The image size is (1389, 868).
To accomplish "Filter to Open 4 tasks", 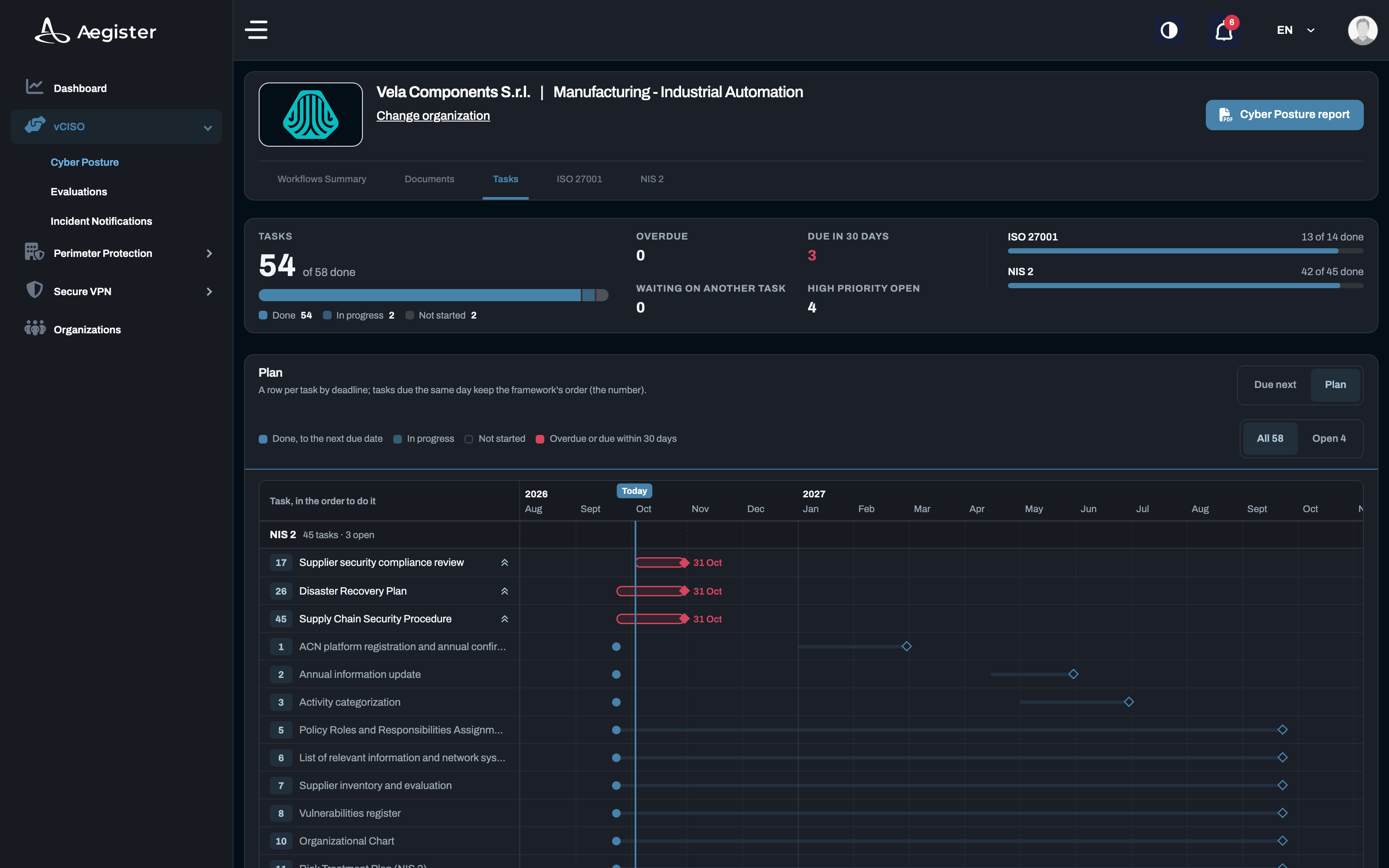I will click(x=1329, y=439).
